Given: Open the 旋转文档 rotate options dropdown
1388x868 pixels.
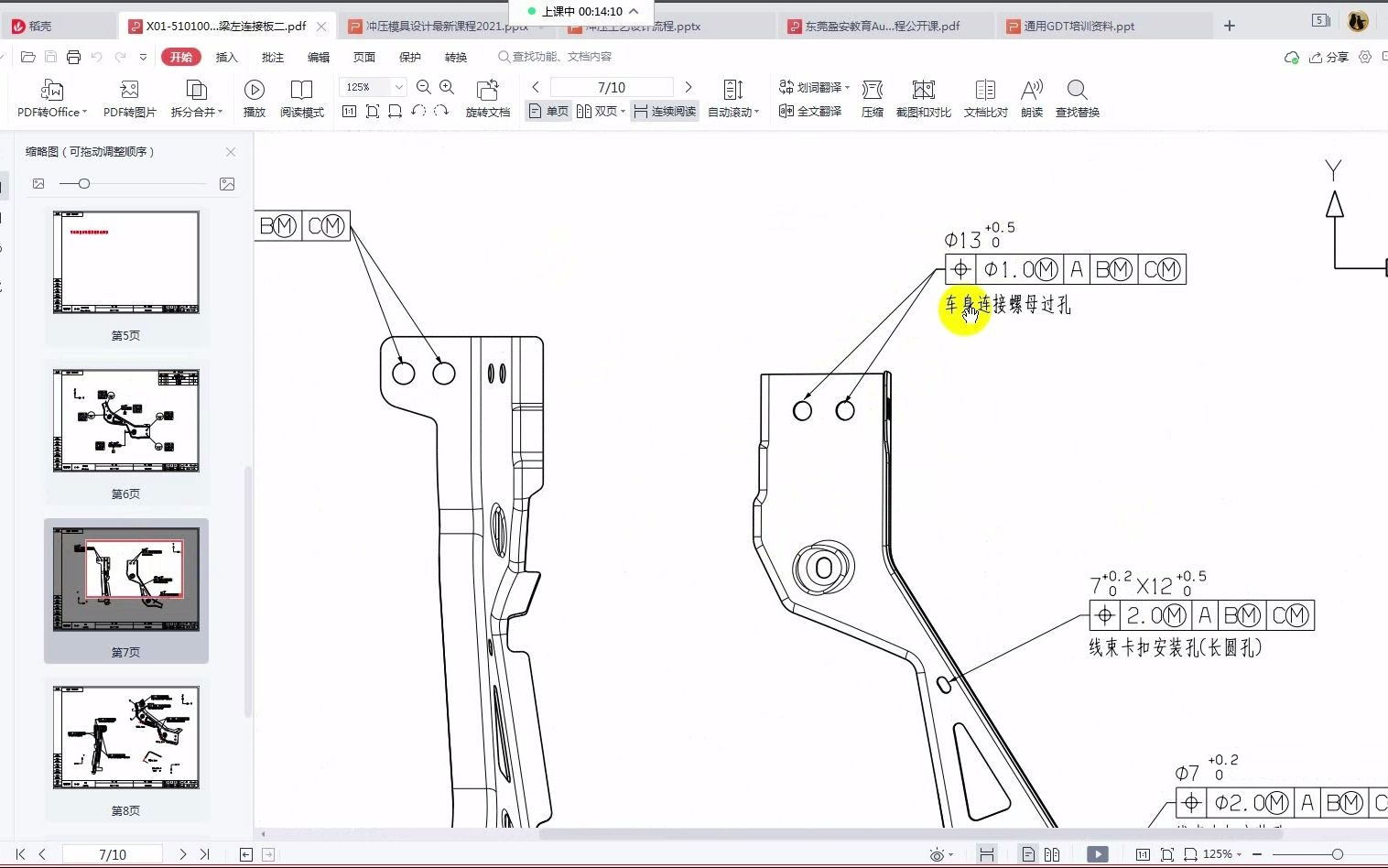Looking at the screenshot, I should pyautogui.click(x=488, y=98).
